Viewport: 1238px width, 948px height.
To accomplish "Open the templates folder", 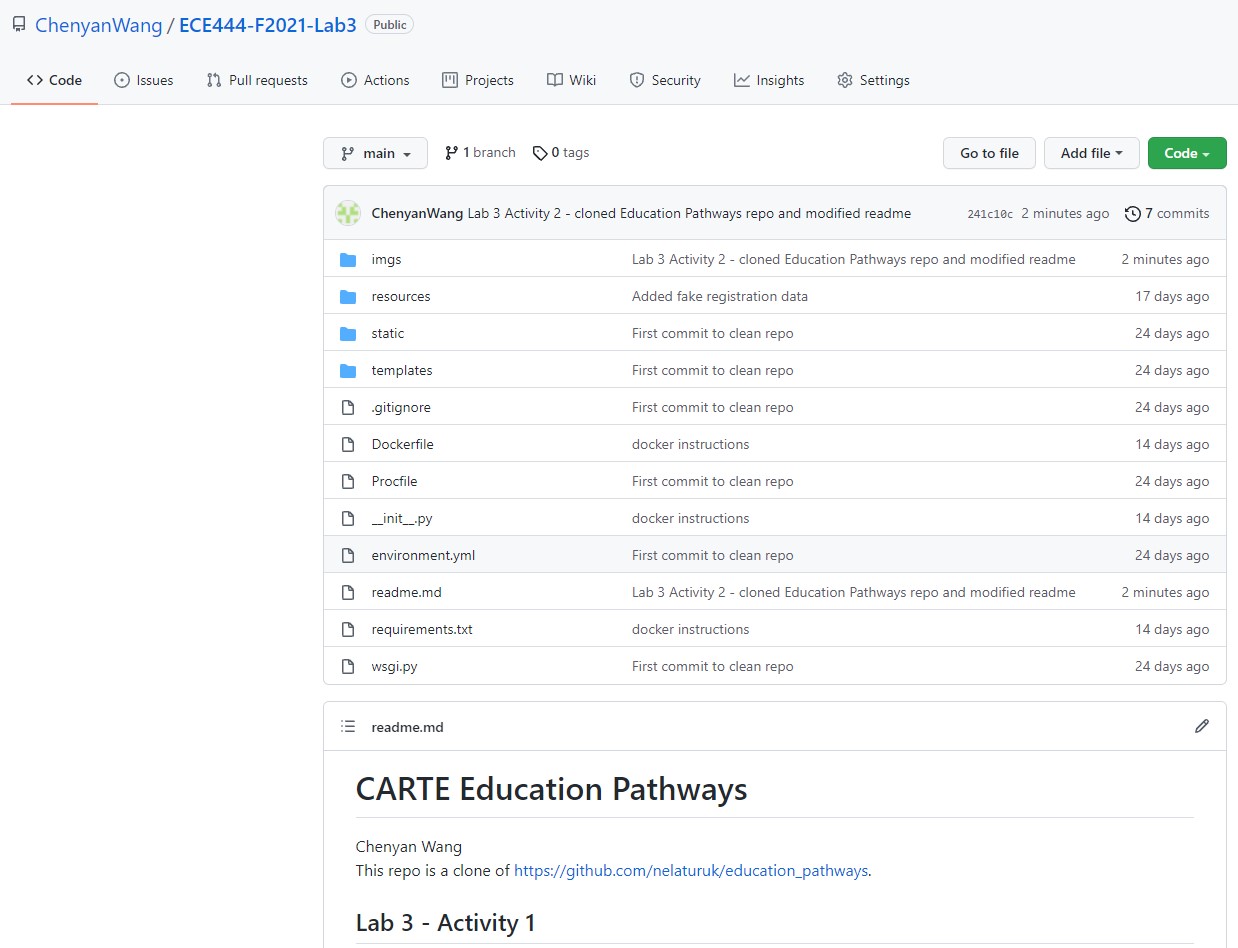I will (x=402, y=370).
